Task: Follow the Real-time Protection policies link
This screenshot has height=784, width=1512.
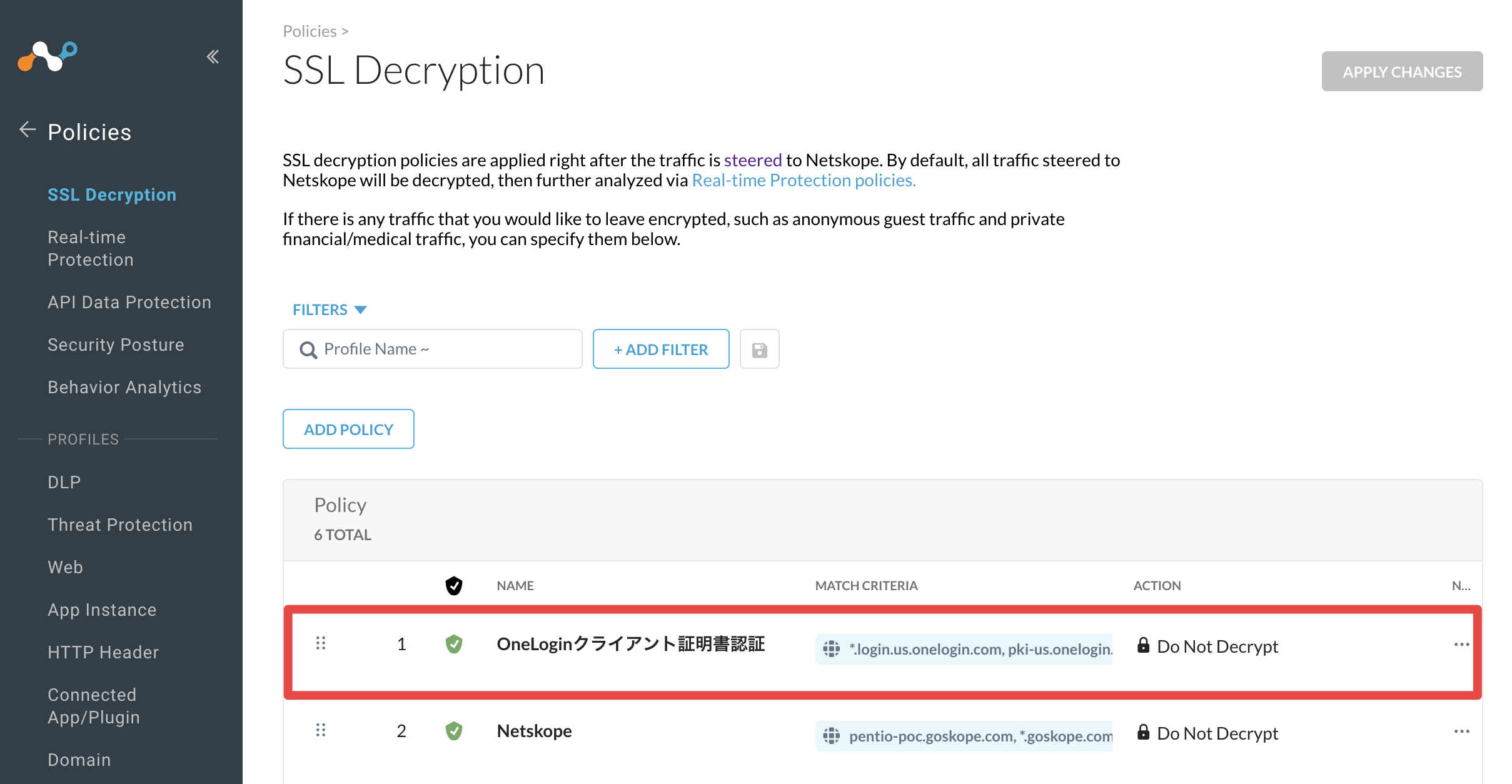Action: coord(804,180)
